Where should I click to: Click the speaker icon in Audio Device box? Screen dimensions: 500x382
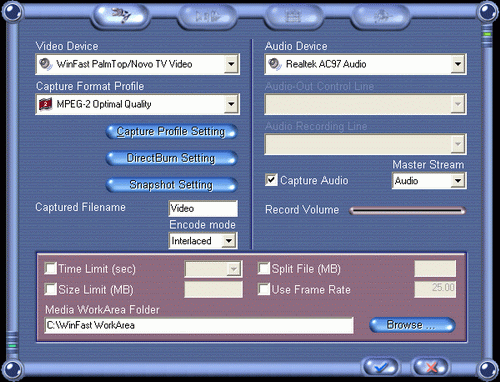tap(275, 64)
